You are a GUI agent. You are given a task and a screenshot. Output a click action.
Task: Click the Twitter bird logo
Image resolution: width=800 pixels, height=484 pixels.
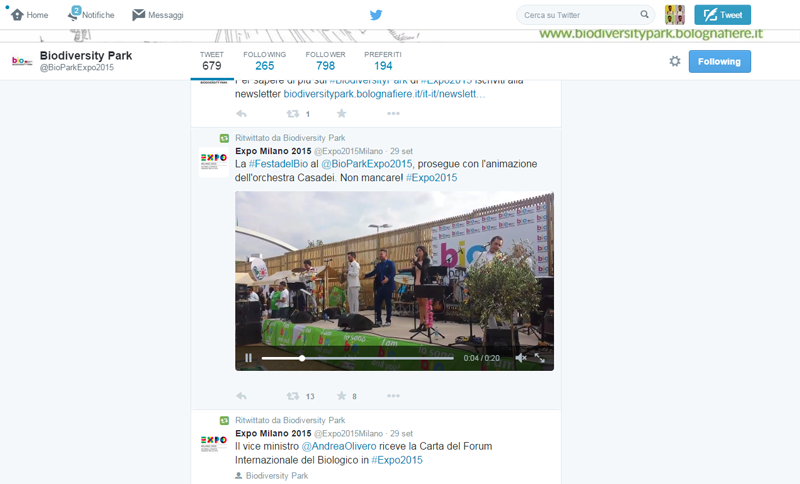(x=376, y=15)
